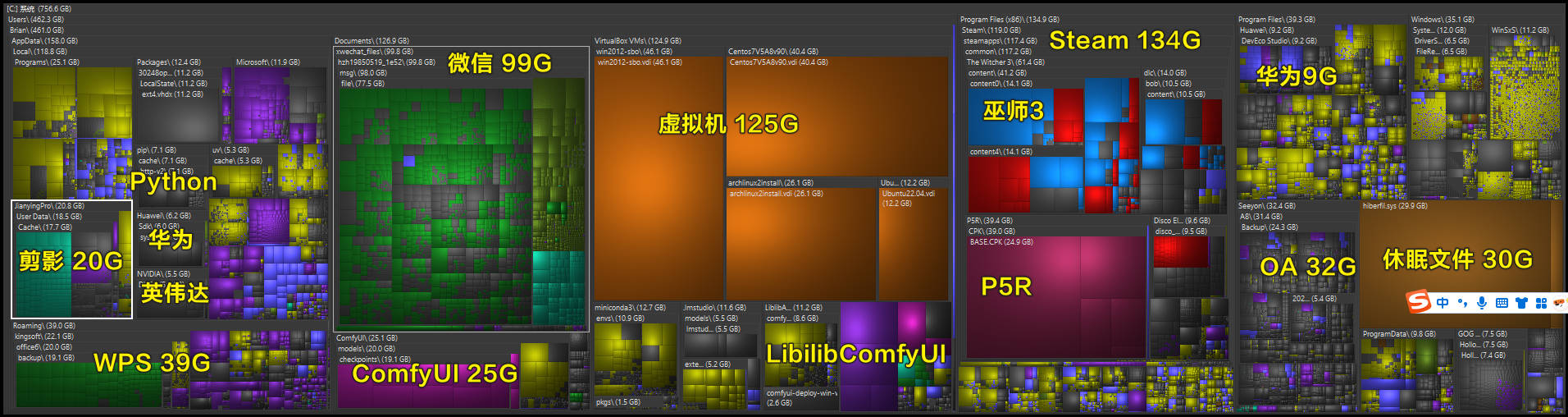Select the '.lmstudio\ (11.6 GB)' folder

(x=715, y=308)
